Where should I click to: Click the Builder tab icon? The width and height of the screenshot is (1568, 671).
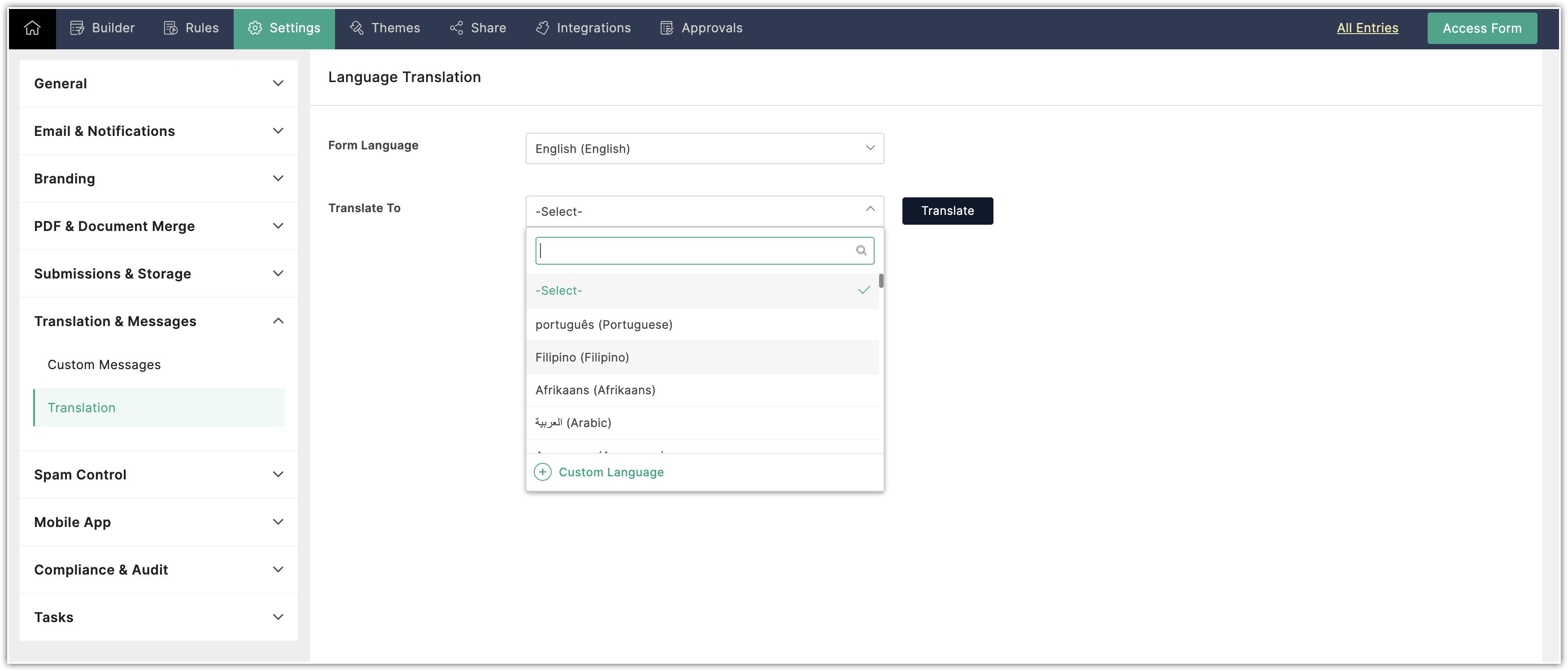coord(77,28)
